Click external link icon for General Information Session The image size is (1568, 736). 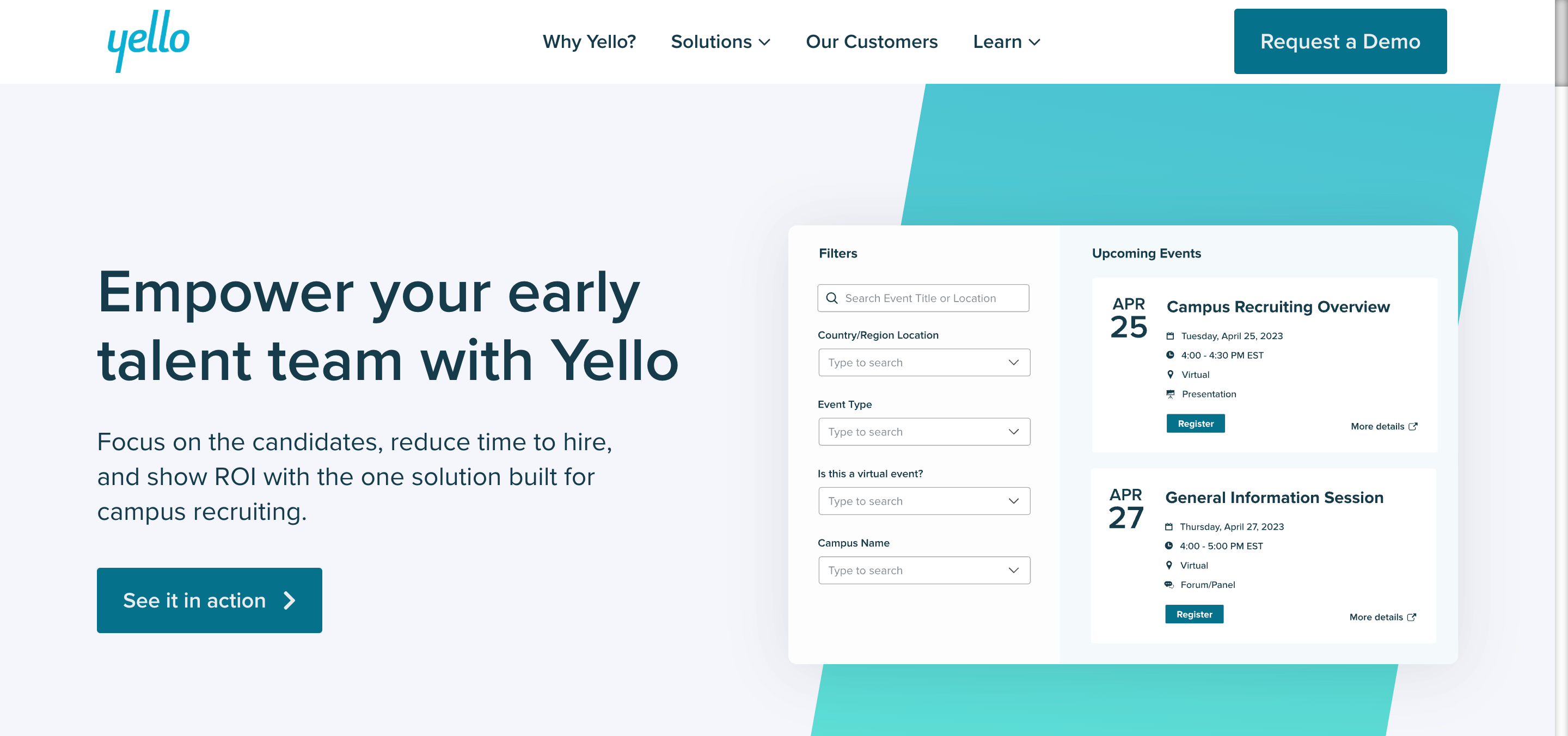tap(1412, 617)
